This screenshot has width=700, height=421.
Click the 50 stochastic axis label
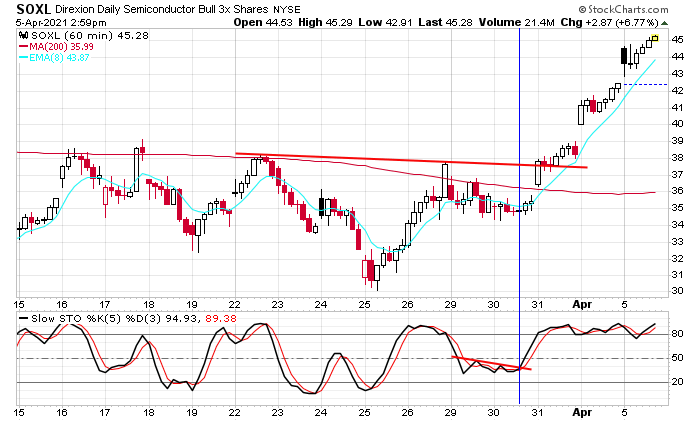(678, 358)
